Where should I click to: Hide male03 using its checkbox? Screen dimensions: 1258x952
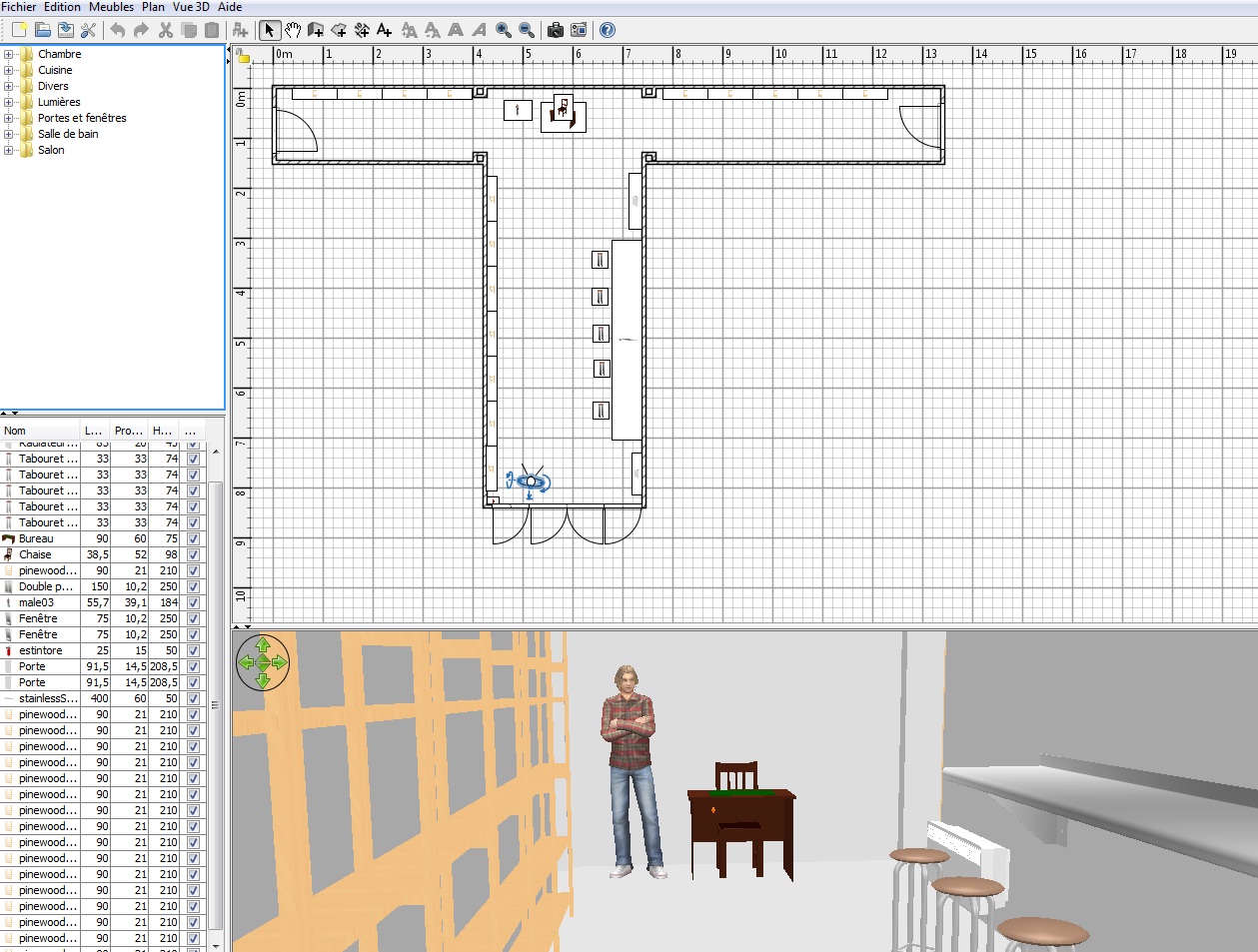coord(193,602)
